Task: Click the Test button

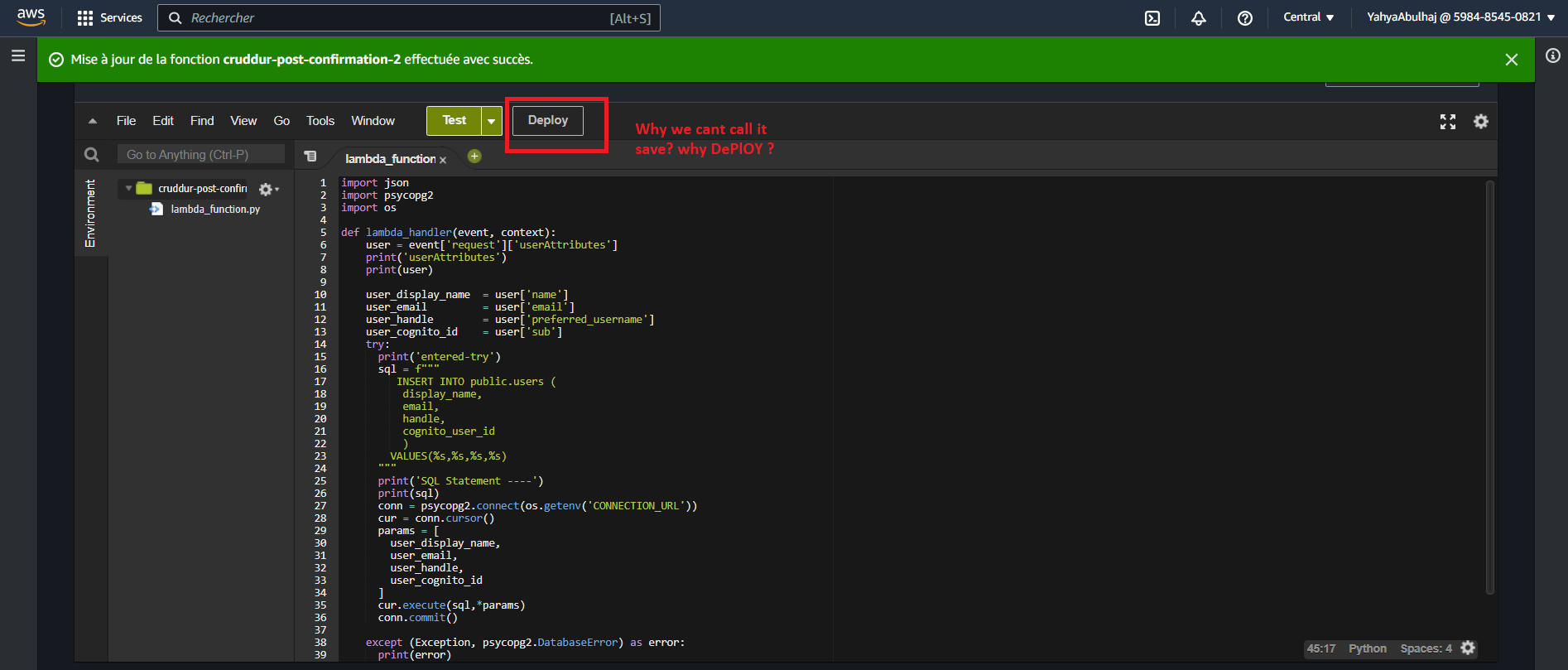Action: [454, 121]
